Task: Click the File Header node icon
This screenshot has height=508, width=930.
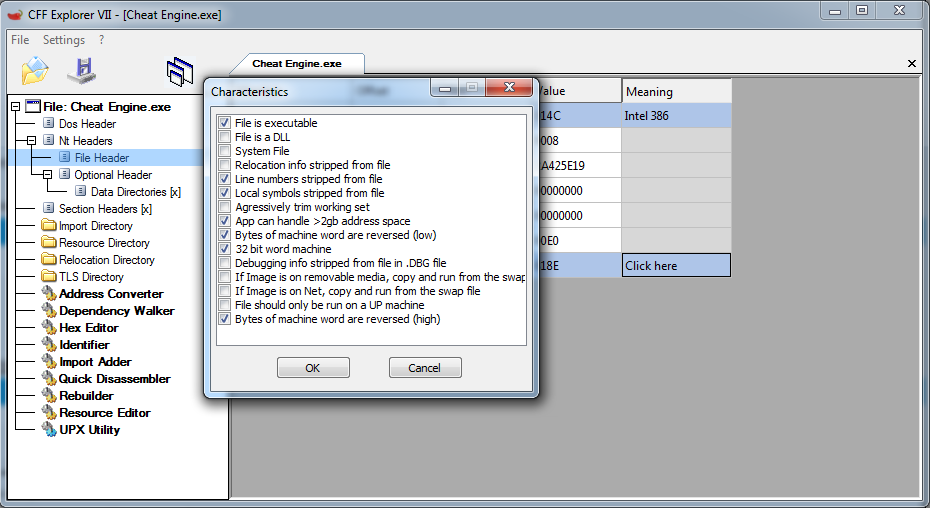Action: (x=65, y=157)
